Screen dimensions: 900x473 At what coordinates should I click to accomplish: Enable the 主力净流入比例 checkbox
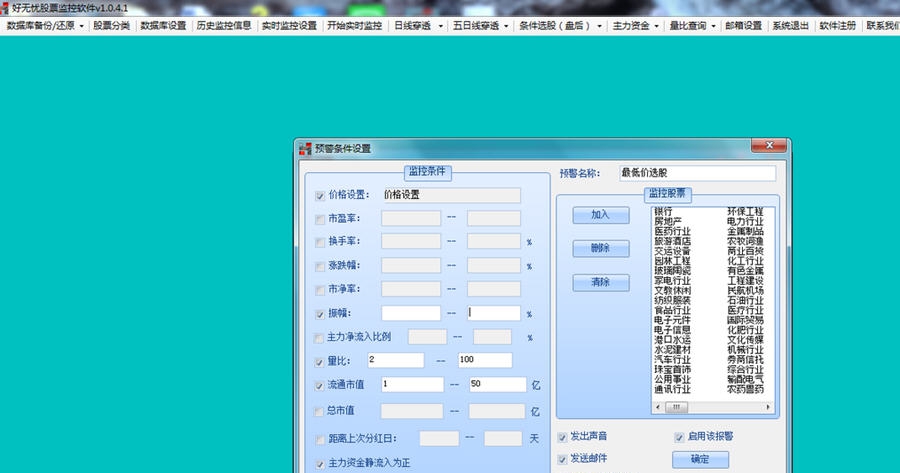(x=319, y=338)
